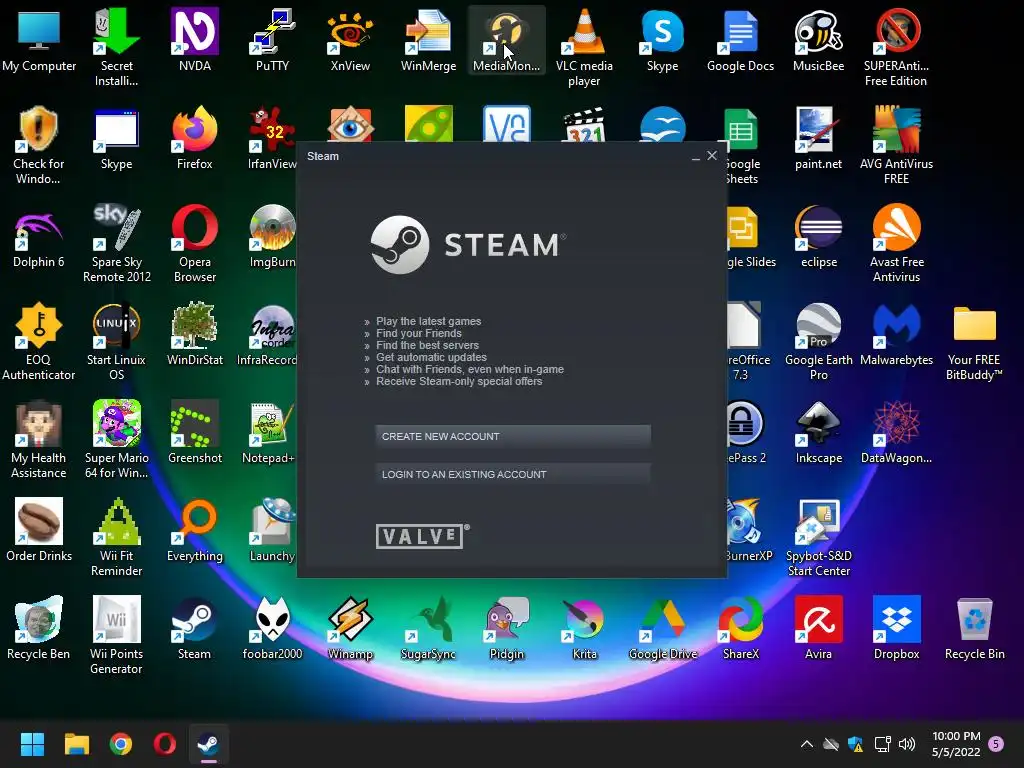Select the NVDA desktop shortcut
This screenshot has height=768, width=1024.
[195, 42]
